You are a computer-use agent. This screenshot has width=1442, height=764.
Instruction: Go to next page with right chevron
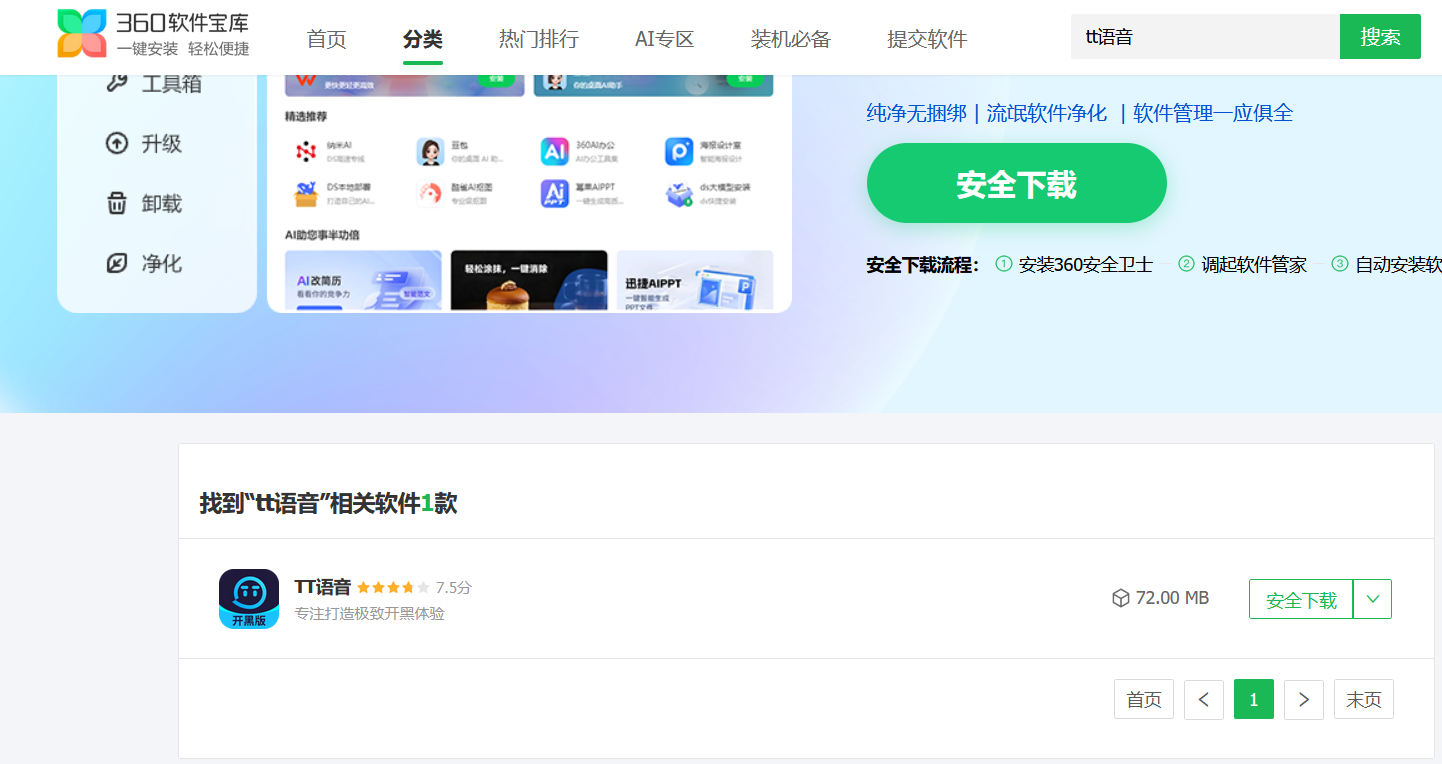1303,700
